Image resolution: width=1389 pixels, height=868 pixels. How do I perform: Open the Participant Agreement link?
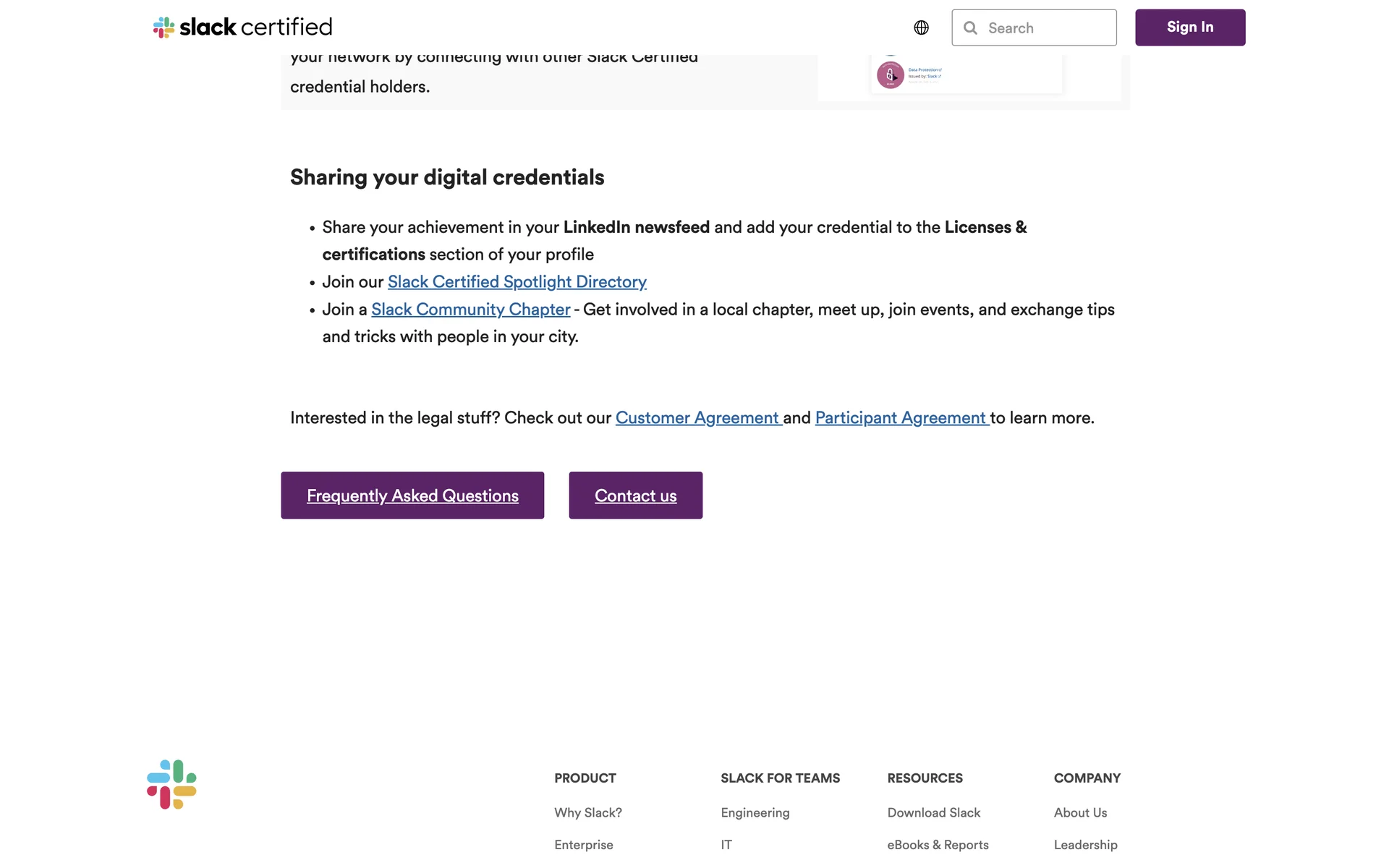pyautogui.click(x=901, y=418)
